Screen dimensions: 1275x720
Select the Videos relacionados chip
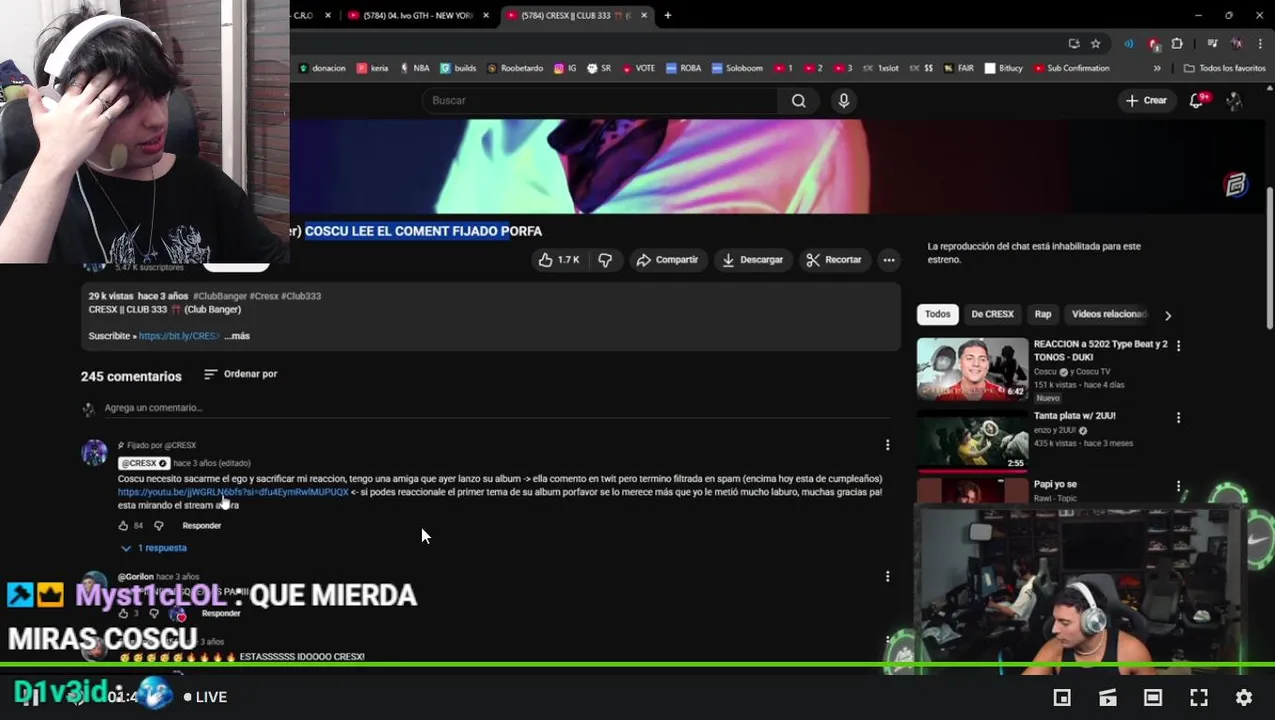tap(1109, 314)
